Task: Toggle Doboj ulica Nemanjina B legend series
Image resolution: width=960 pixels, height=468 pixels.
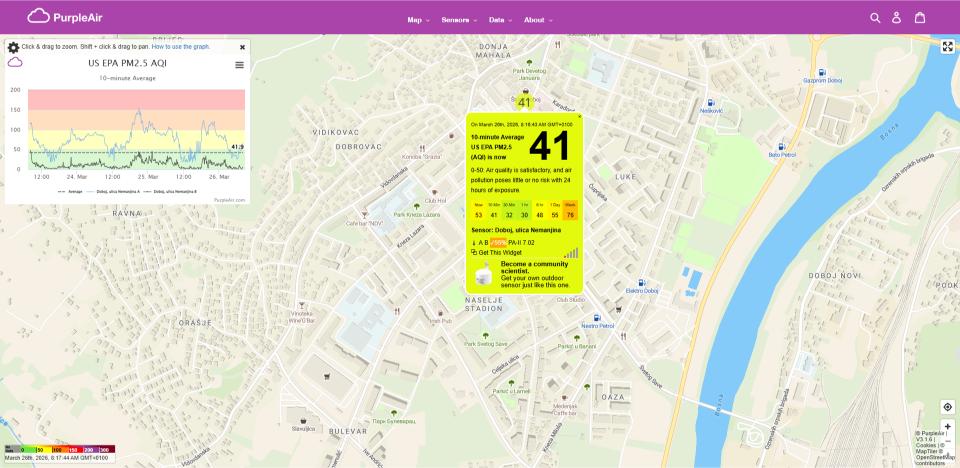Action: click(x=171, y=192)
